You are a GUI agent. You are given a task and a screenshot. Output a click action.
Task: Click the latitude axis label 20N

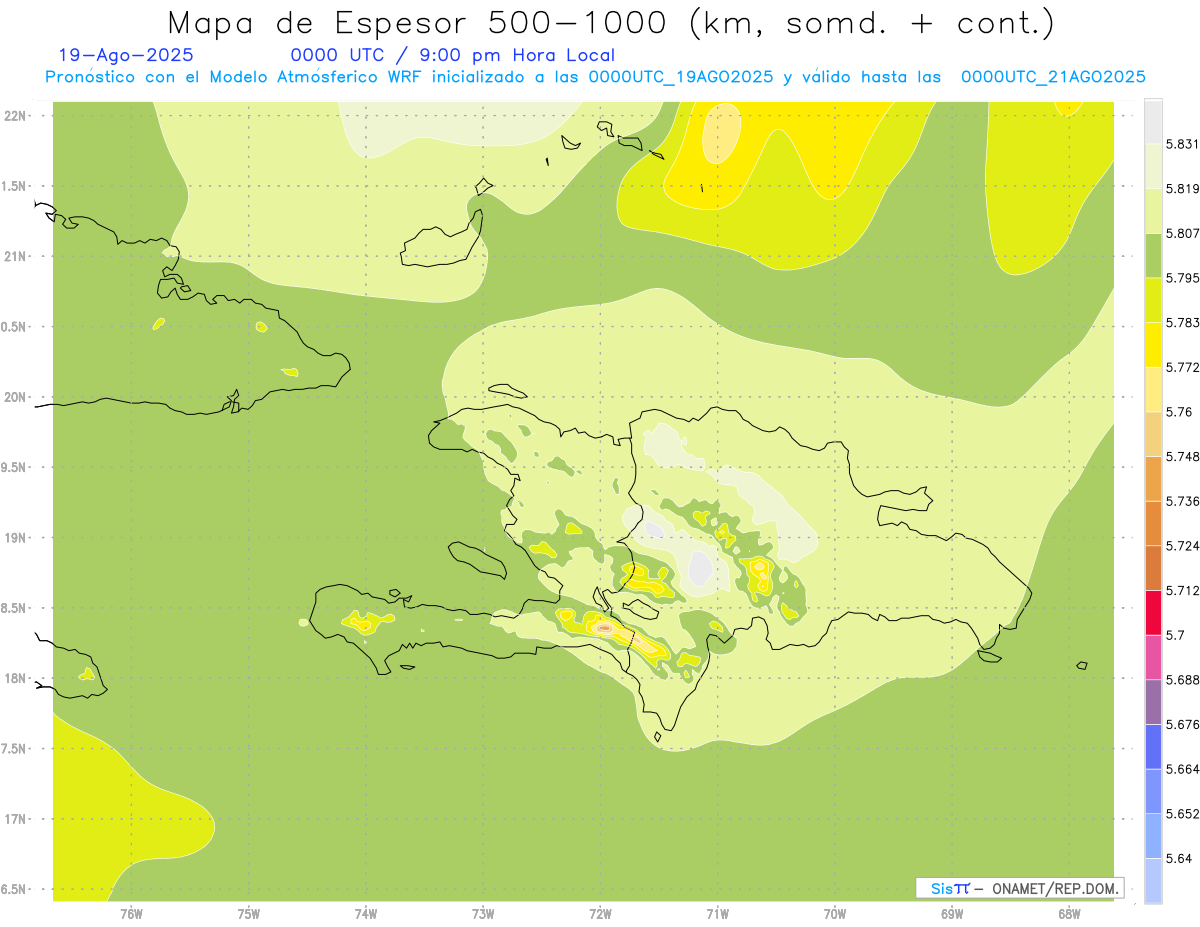coord(15,397)
